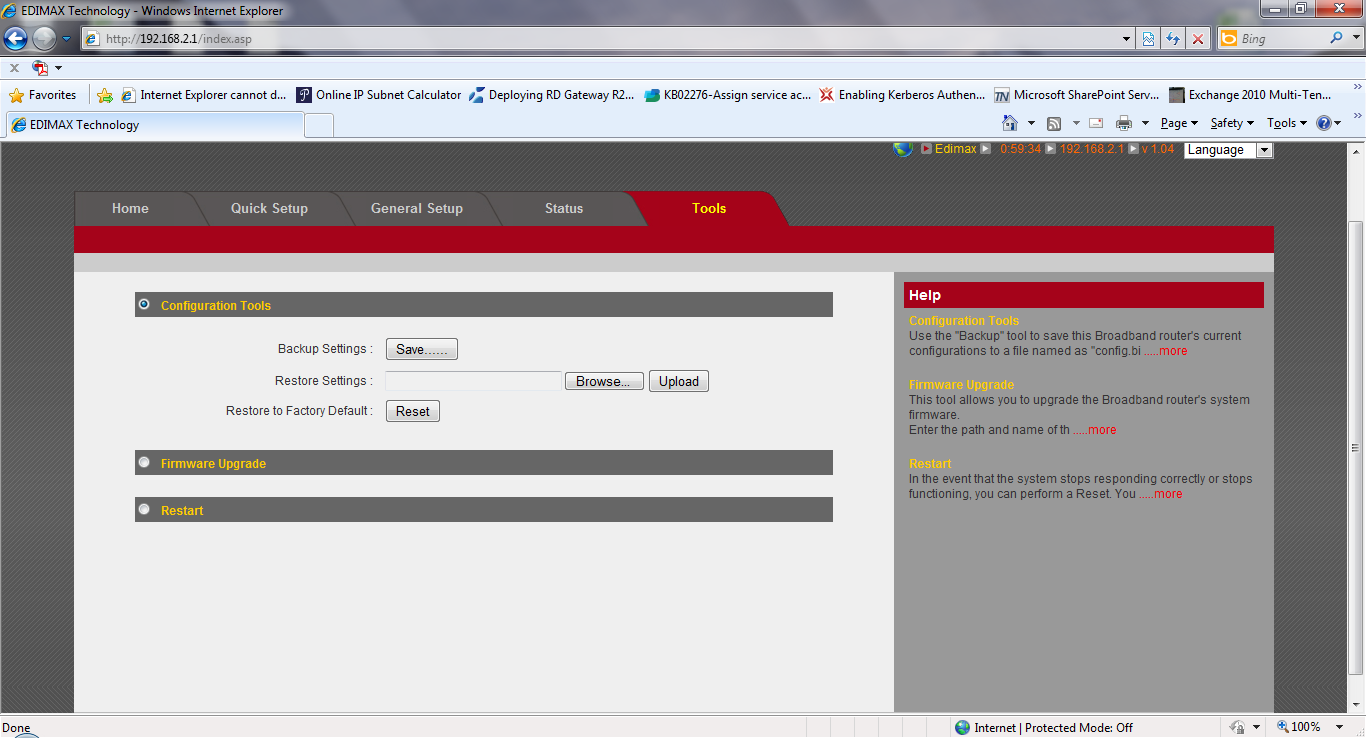Click the Read Mail envelope icon
The width and height of the screenshot is (1366, 738).
click(x=1096, y=123)
